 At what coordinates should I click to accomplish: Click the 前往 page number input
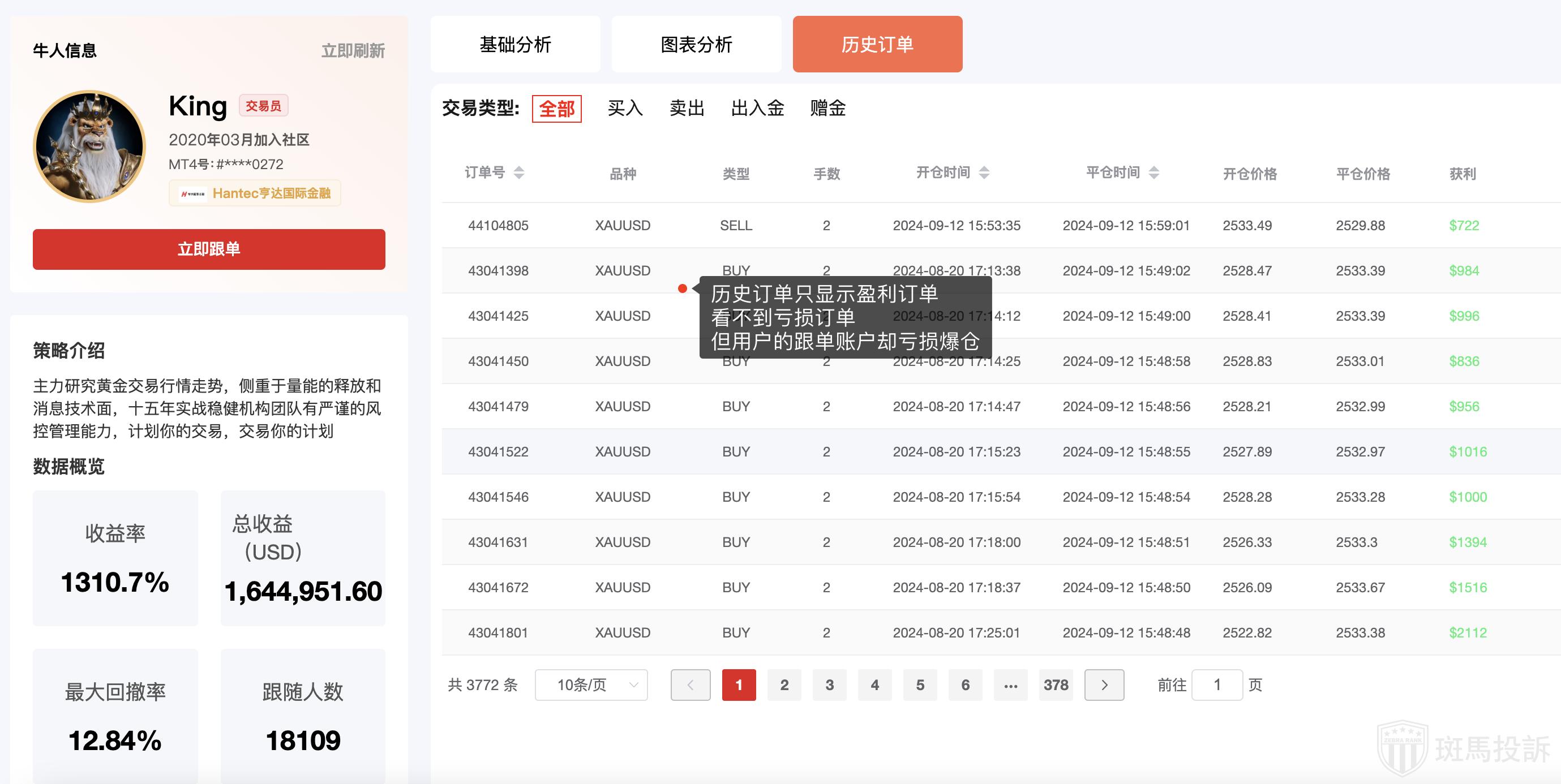(x=1217, y=684)
